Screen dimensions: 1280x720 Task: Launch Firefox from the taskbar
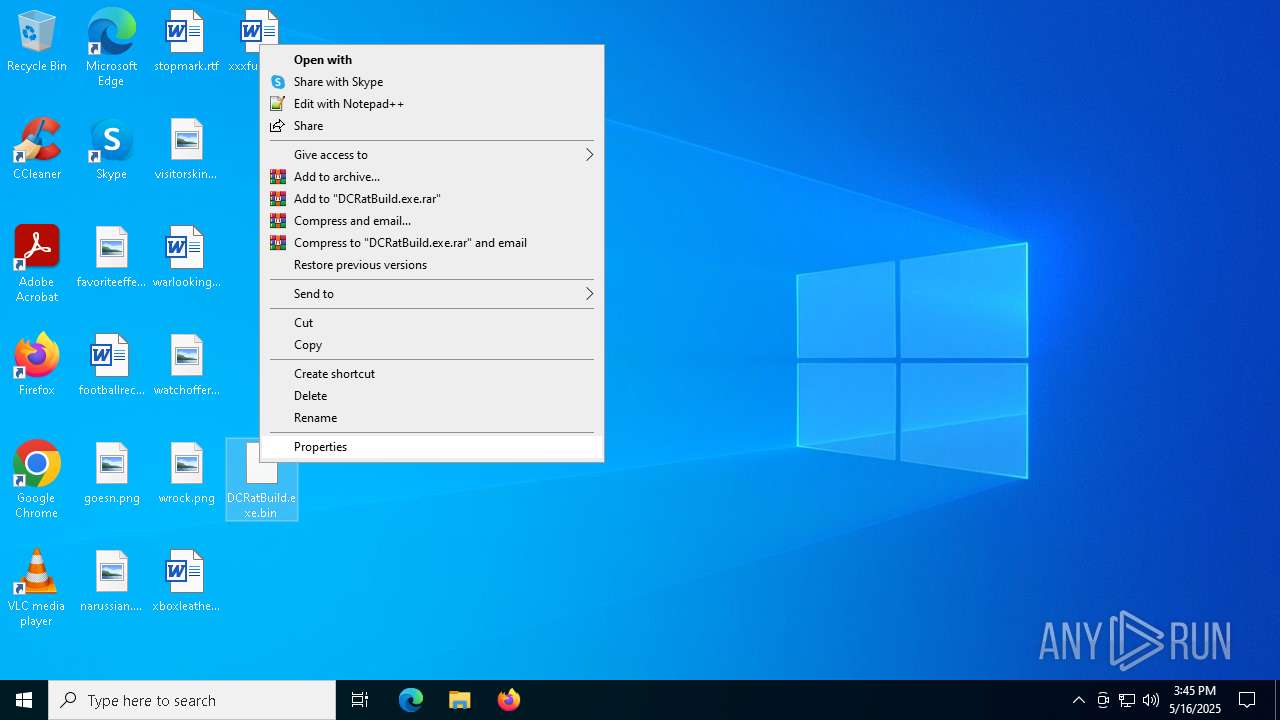(x=508, y=700)
